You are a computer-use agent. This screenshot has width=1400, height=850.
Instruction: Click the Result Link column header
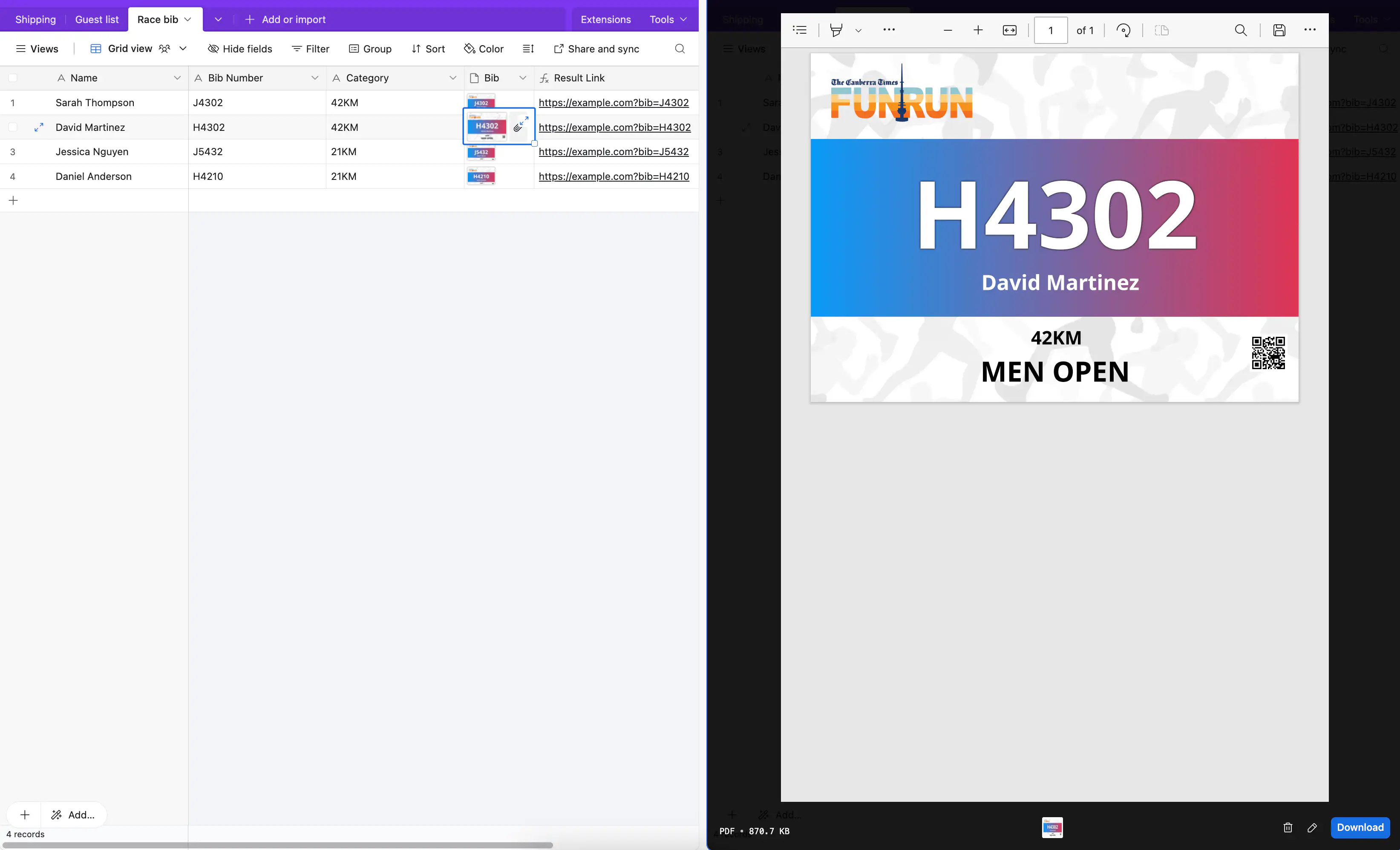click(x=616, y=78)
